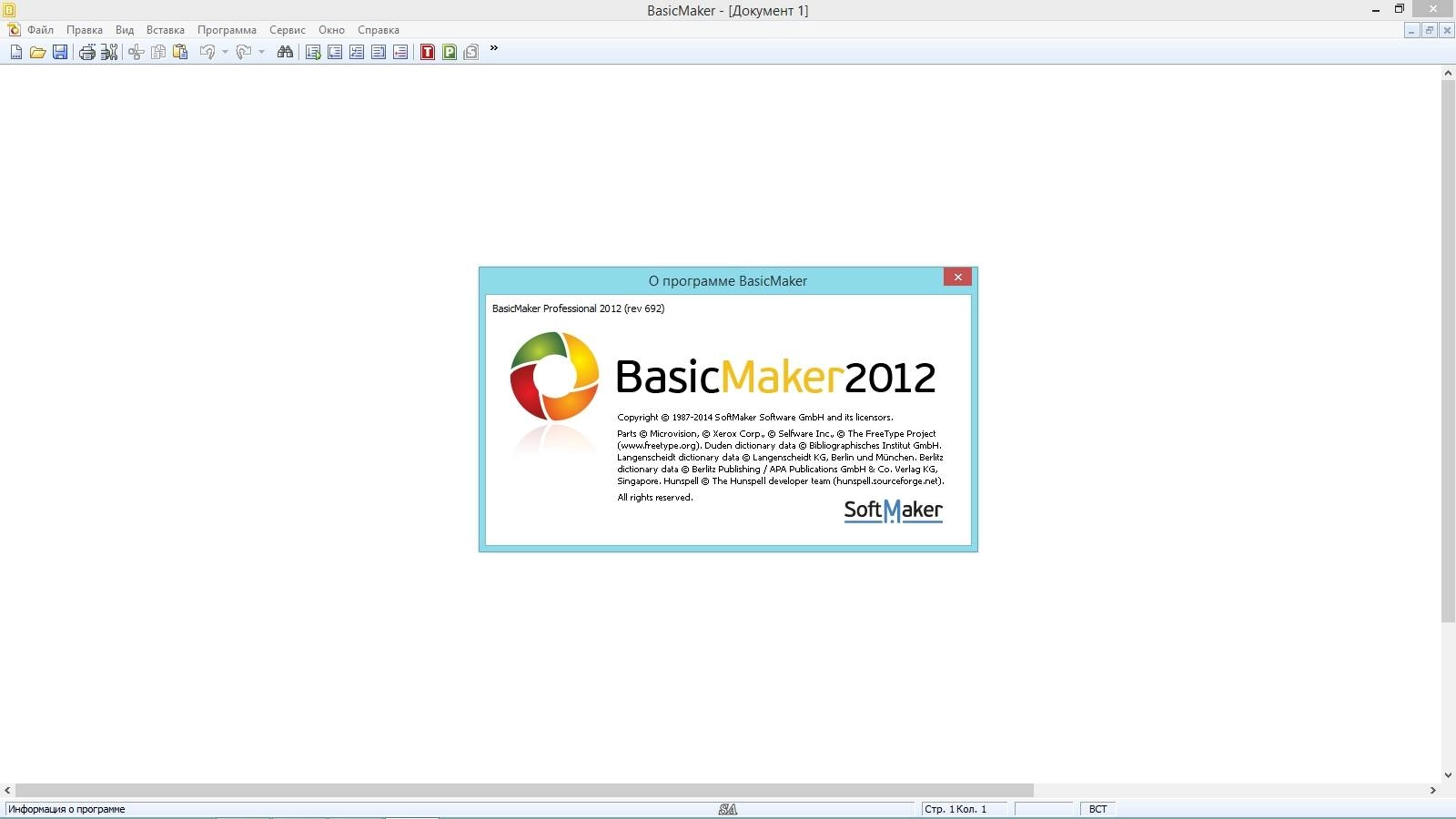Paste using the clipboard icon

tap(180, 52)
